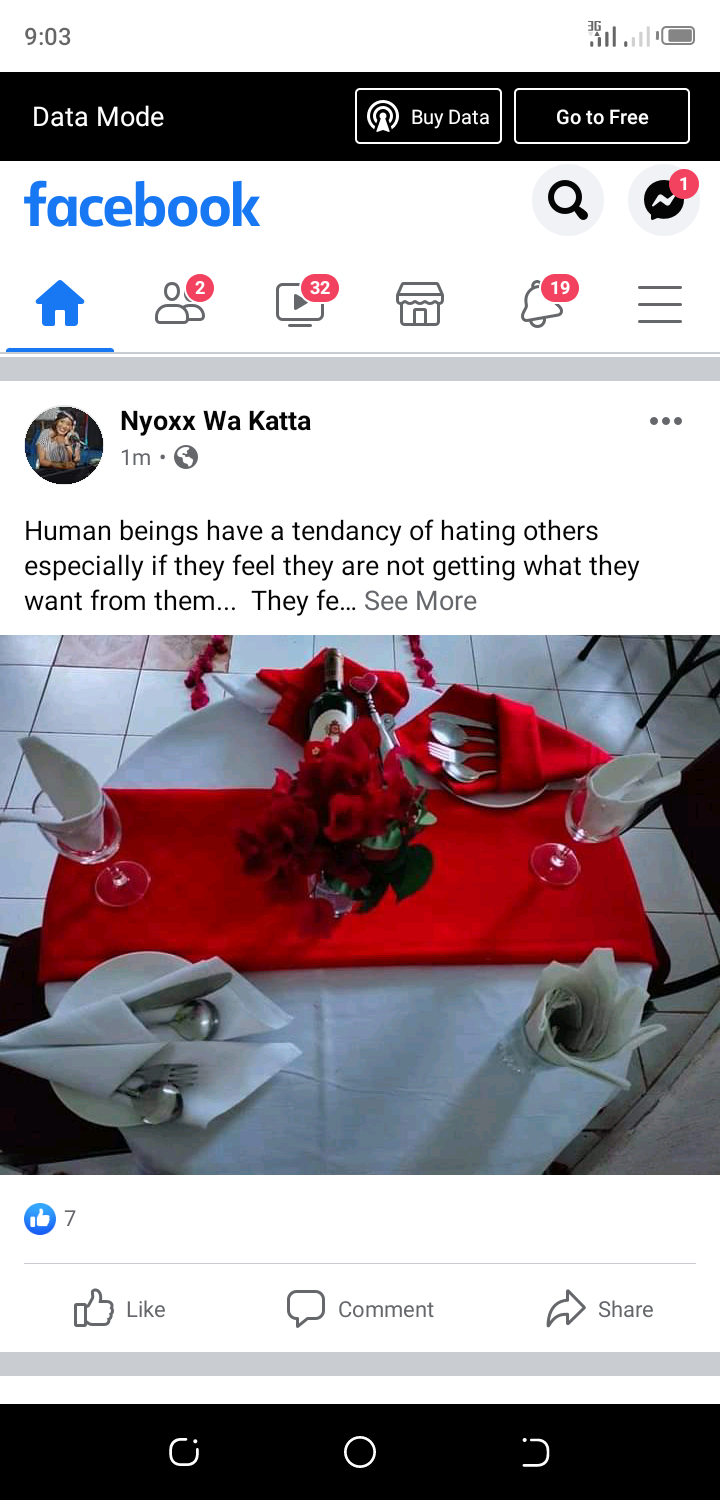This screenshot has width=720, height=1500.
Task: Tap Android home navigation button
Action: tap(360, 1452)
